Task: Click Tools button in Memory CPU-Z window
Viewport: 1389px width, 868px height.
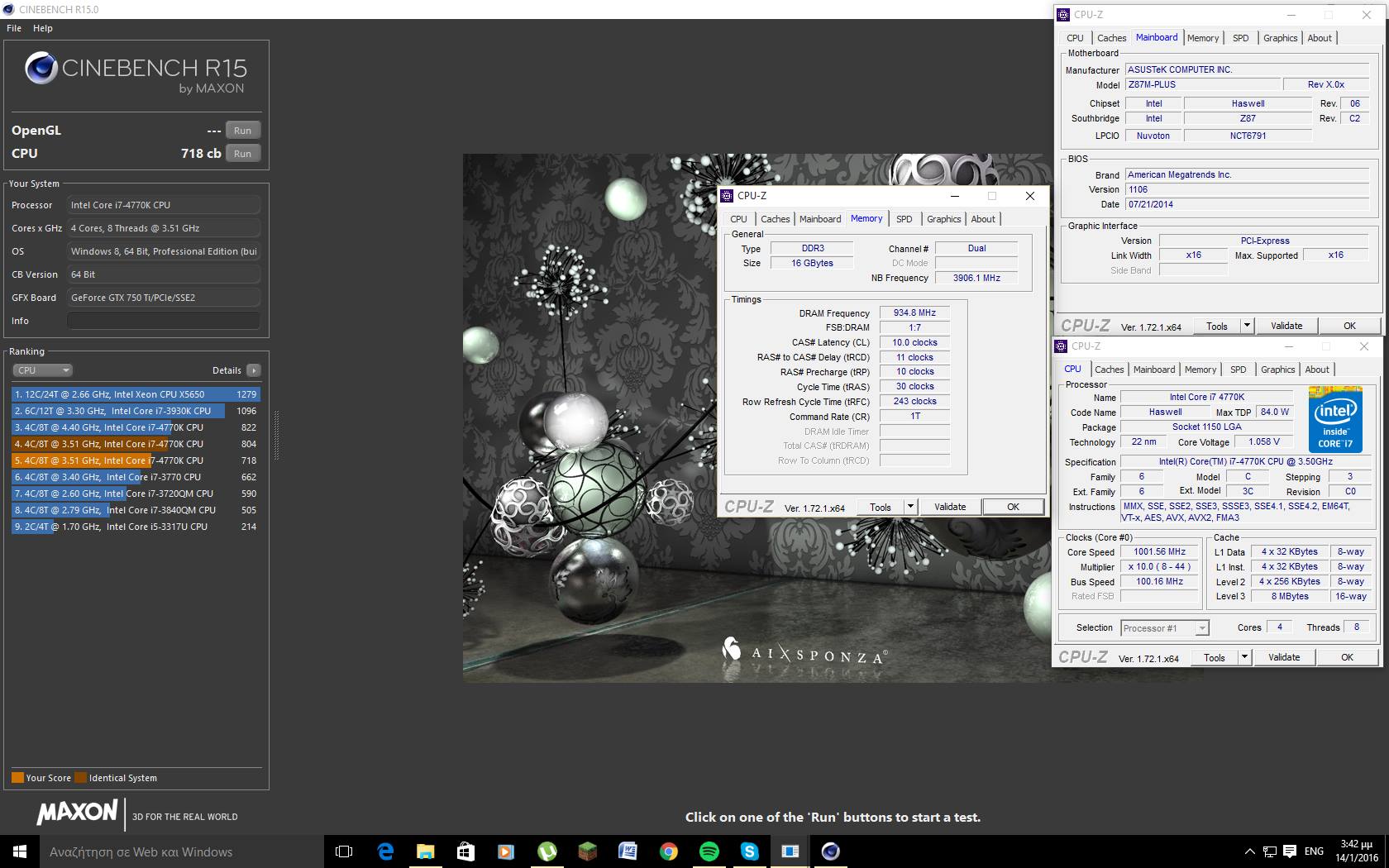Action: [x=881, y=507]
